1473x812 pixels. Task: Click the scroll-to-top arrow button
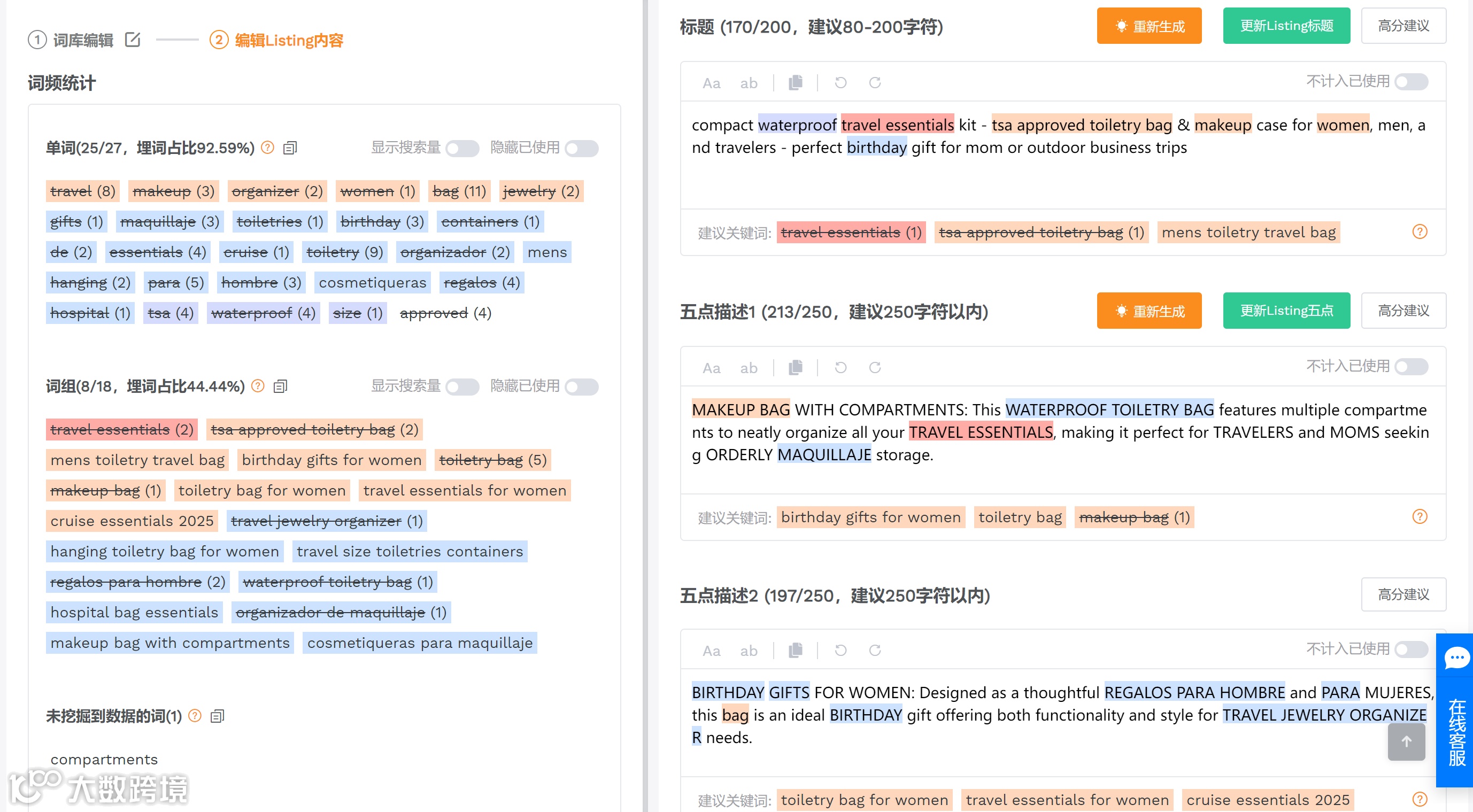click(1406, 741)
